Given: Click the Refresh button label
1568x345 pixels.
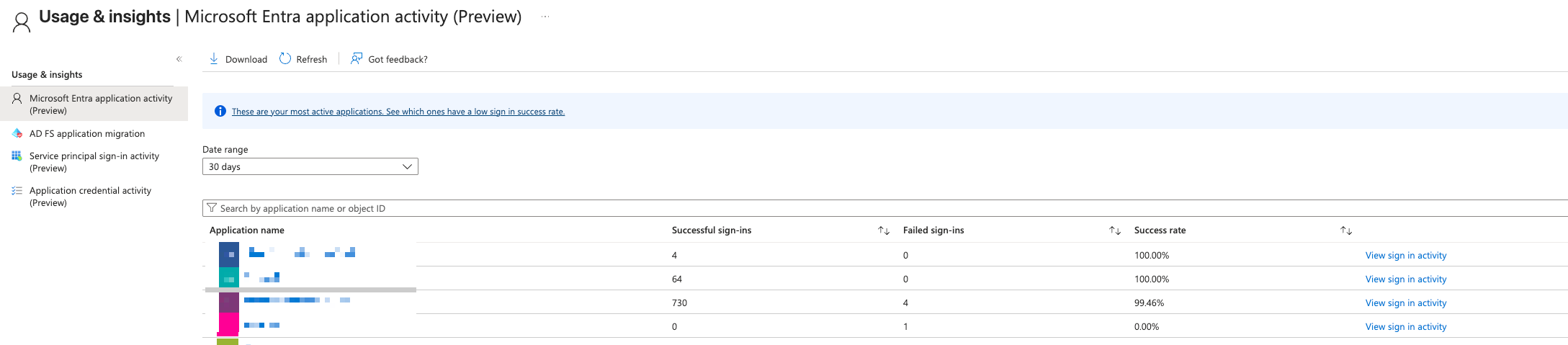Looking at the screenshot, I should tap(312, 59).
